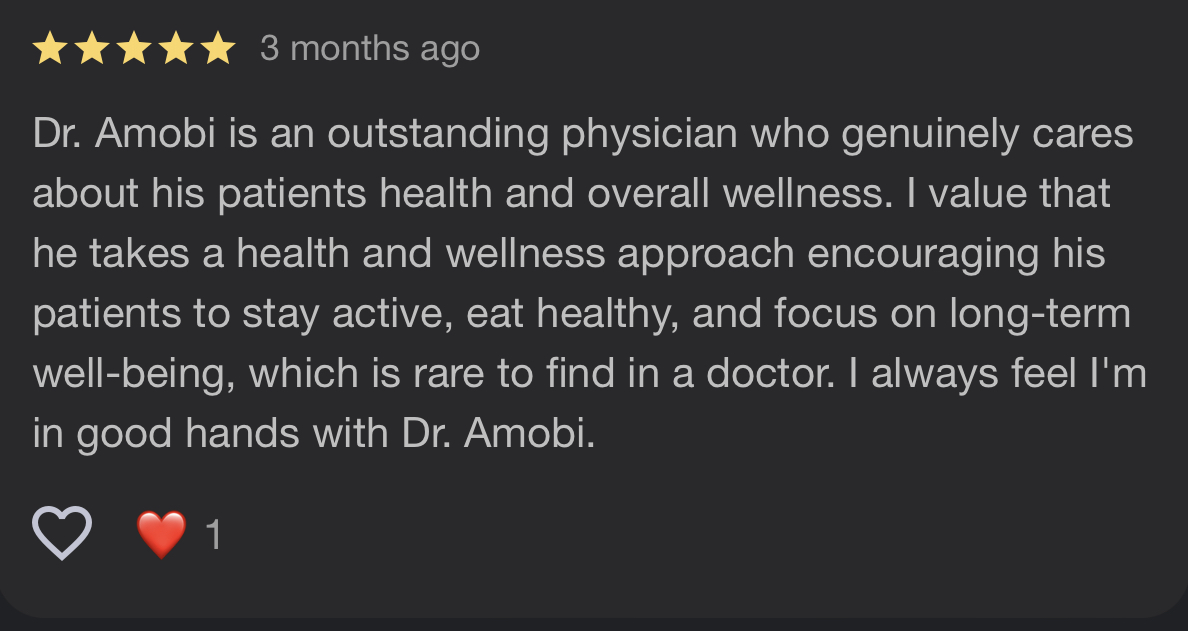This screenshot has width=1188, height=631.
Task: Click the third rating star
Action: point(134,49)
